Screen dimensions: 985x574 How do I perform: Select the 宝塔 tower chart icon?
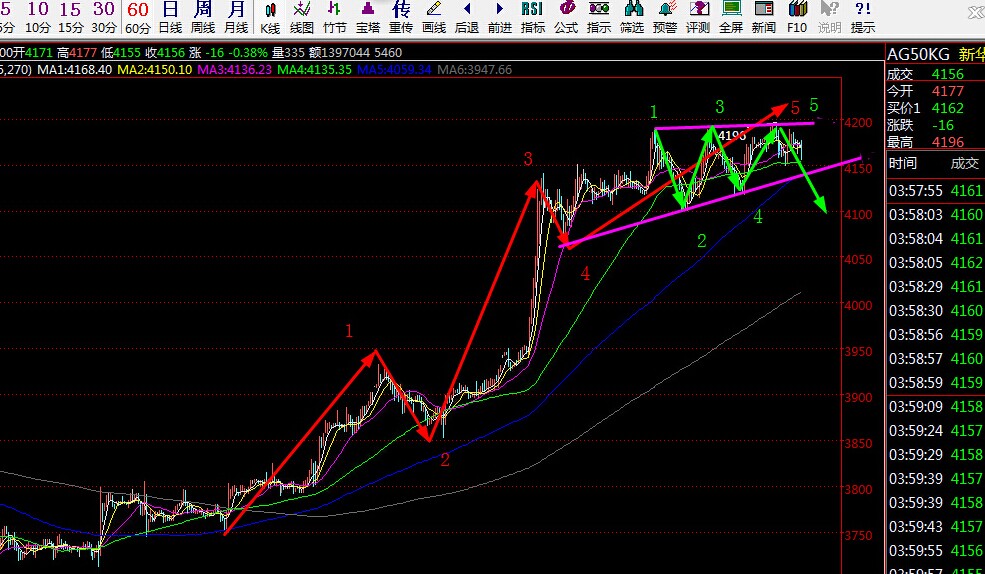pos(368,17)
